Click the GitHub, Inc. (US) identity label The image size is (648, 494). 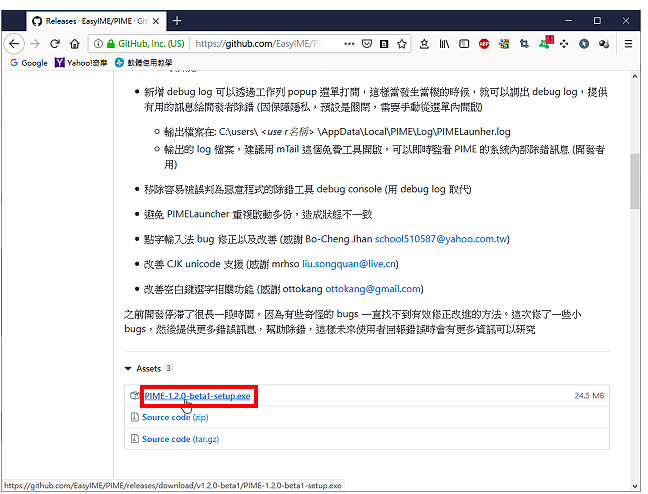click(x=151, y=44)
